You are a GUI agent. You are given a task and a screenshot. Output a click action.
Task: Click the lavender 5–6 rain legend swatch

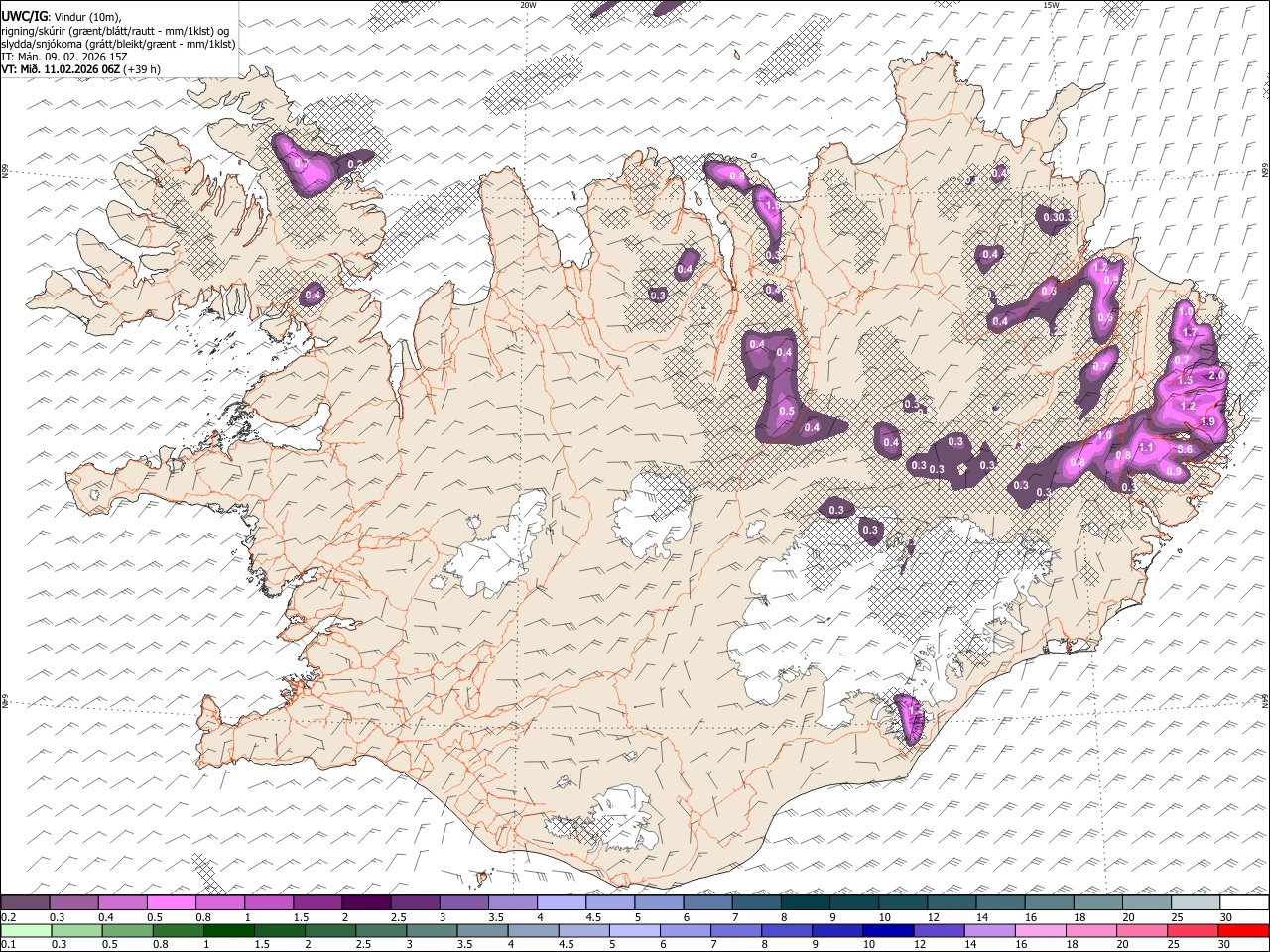[x=634, y=930]
